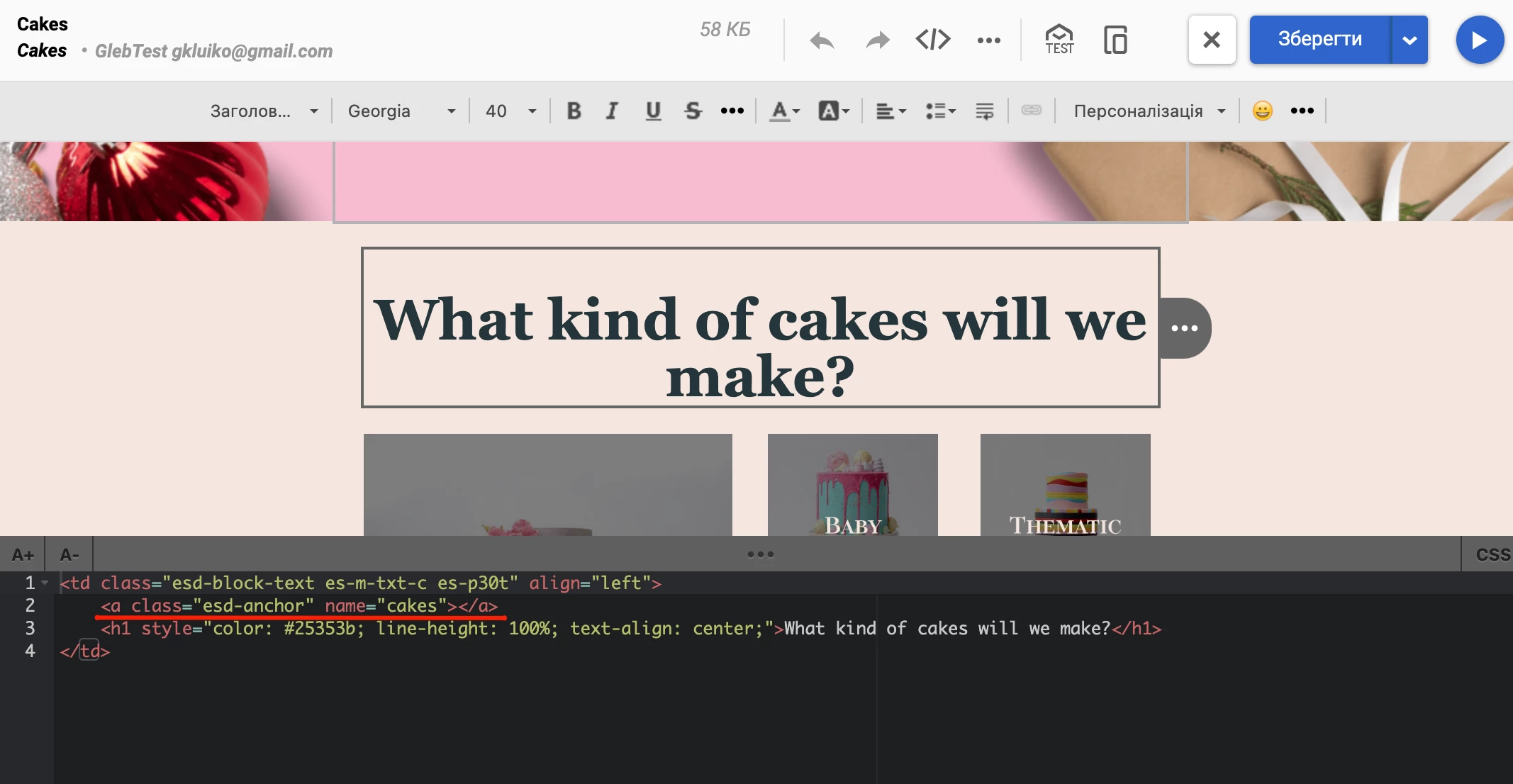Toggle italic formatting
The width and height of the screenshot is (1513, 784).
(612, 111)
